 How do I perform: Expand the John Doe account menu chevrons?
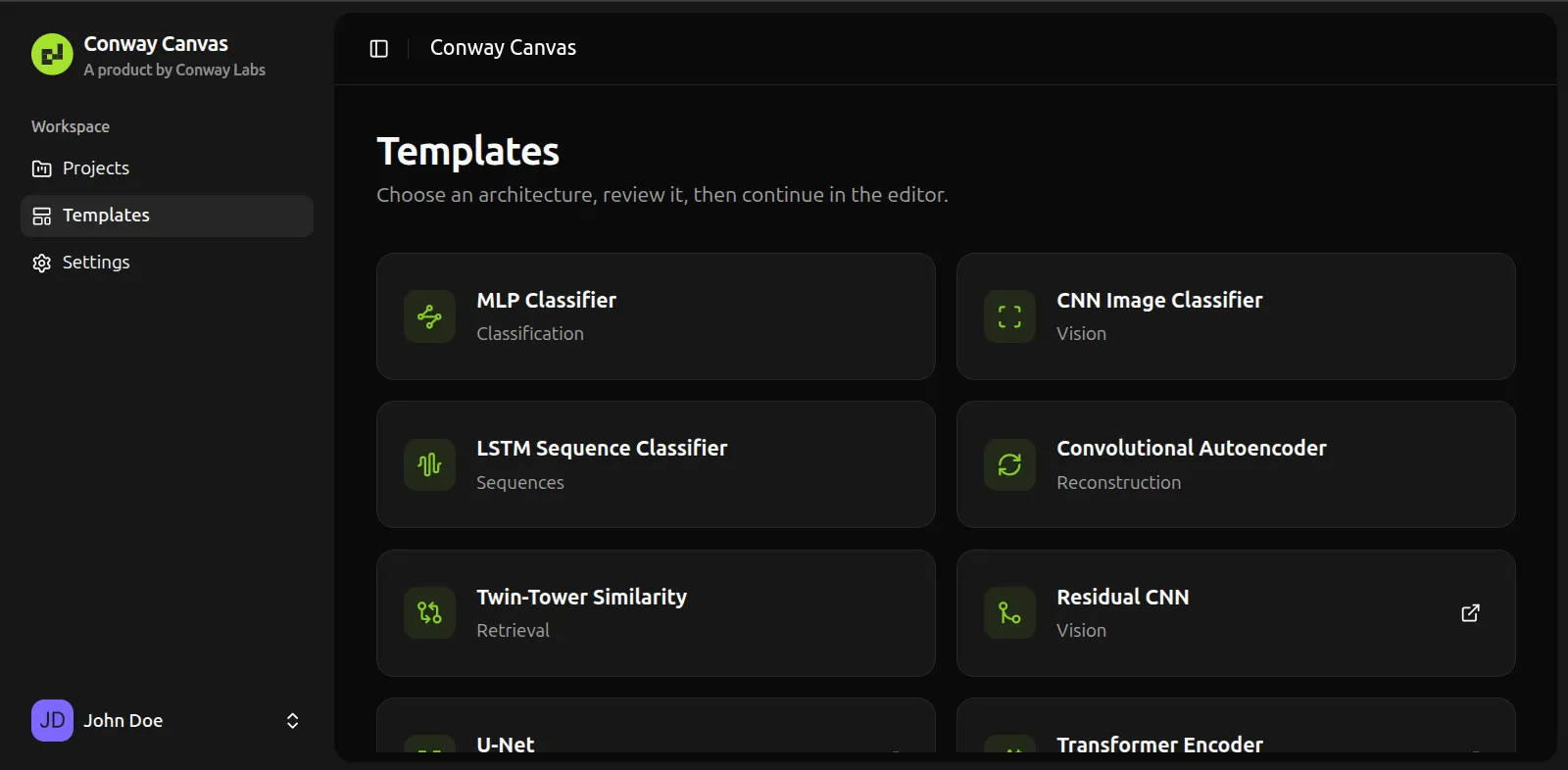[292, 721]
